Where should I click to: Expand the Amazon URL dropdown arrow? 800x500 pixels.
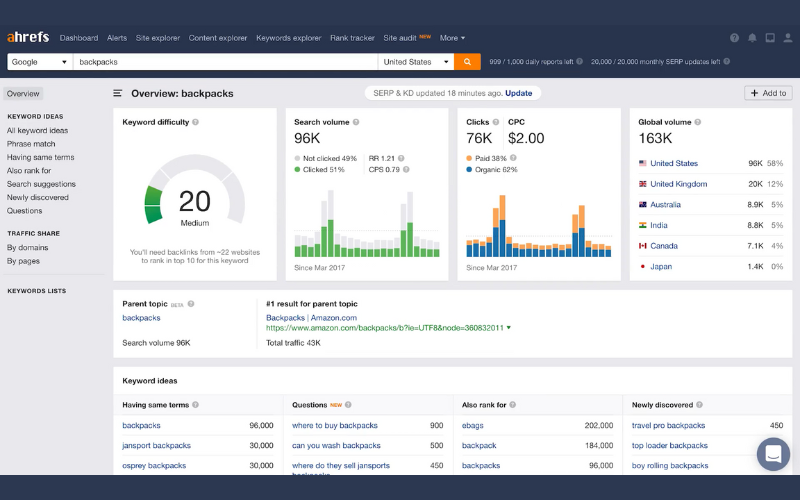[x=509, y=328]
